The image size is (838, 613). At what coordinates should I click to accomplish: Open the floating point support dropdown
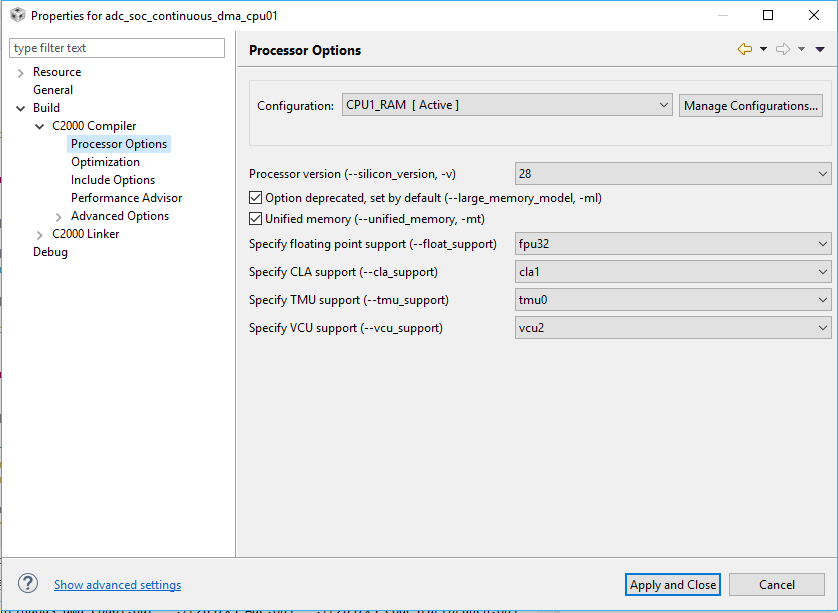click(x=672, y=244)
